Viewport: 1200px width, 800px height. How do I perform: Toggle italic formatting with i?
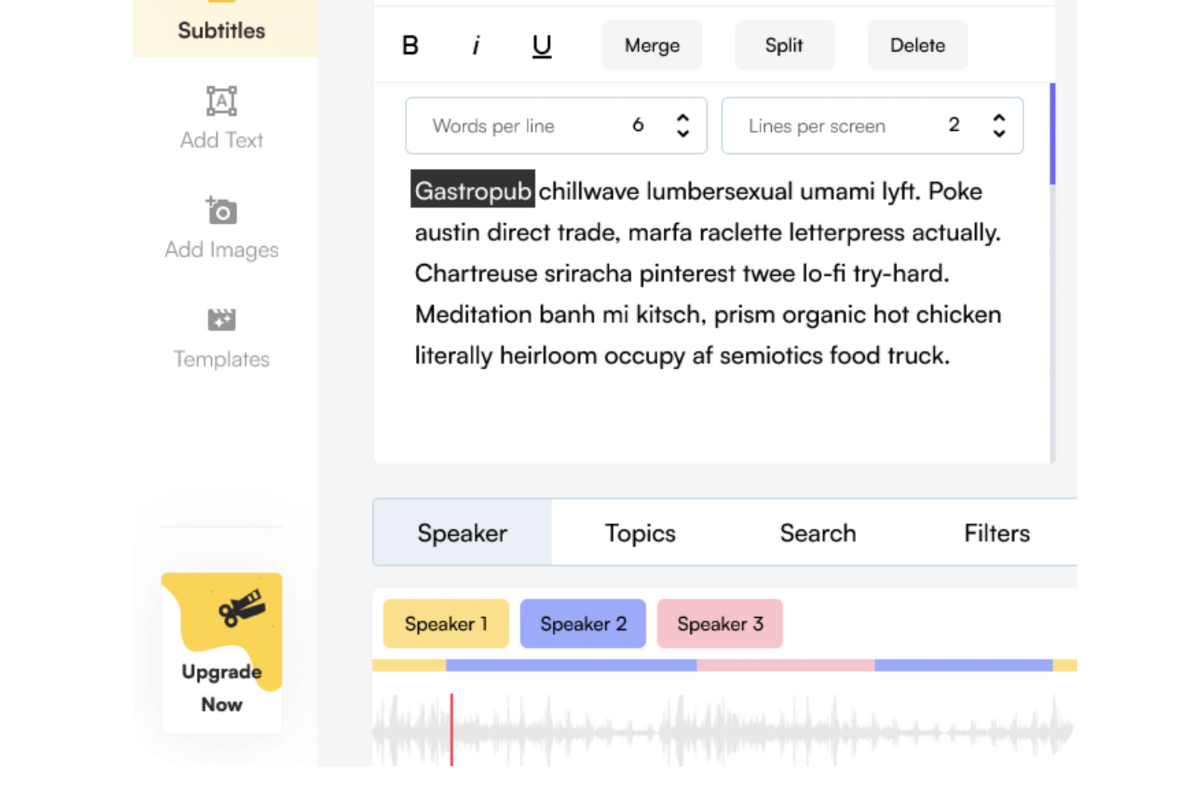(x=476, y=46)
